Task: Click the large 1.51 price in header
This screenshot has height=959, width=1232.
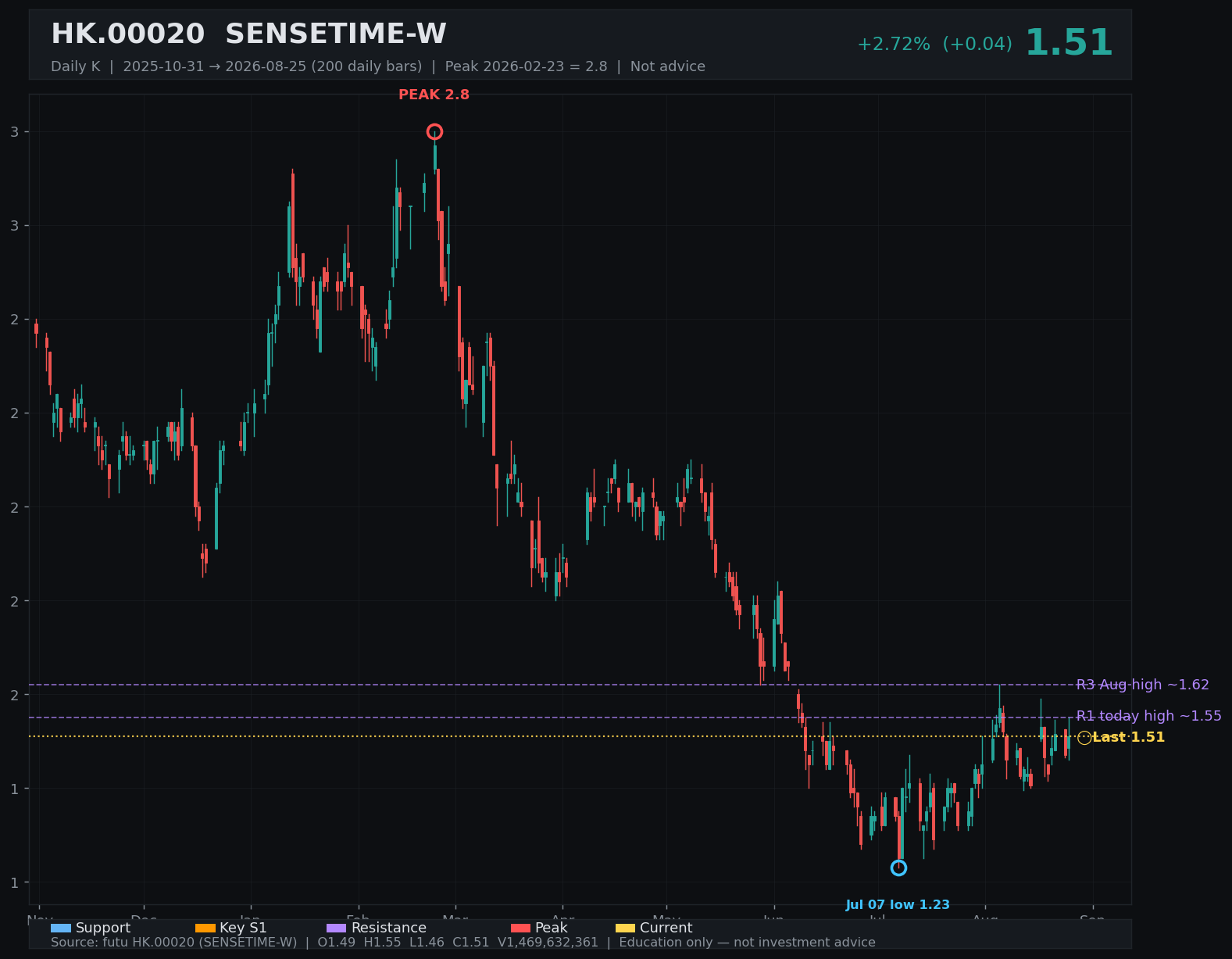Action: 1068,43
